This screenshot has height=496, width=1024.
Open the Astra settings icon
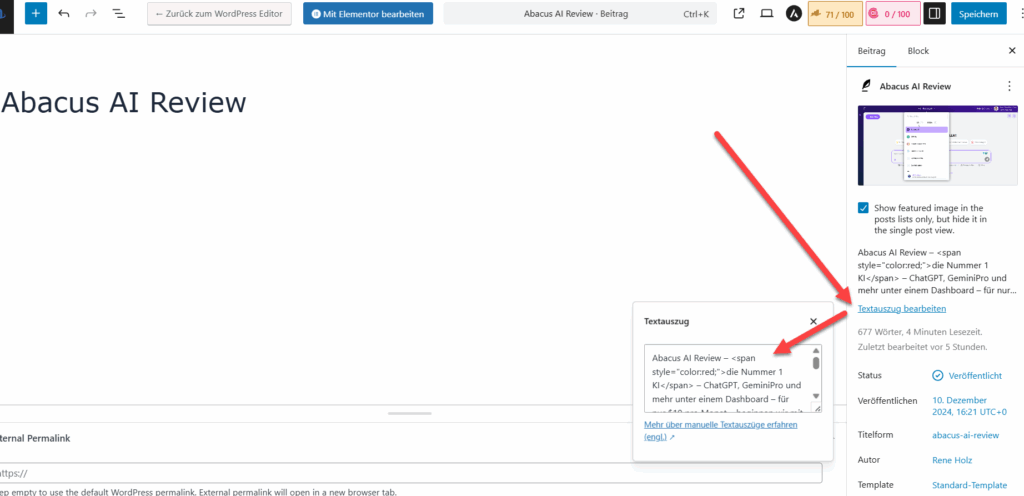pos(793,14)
